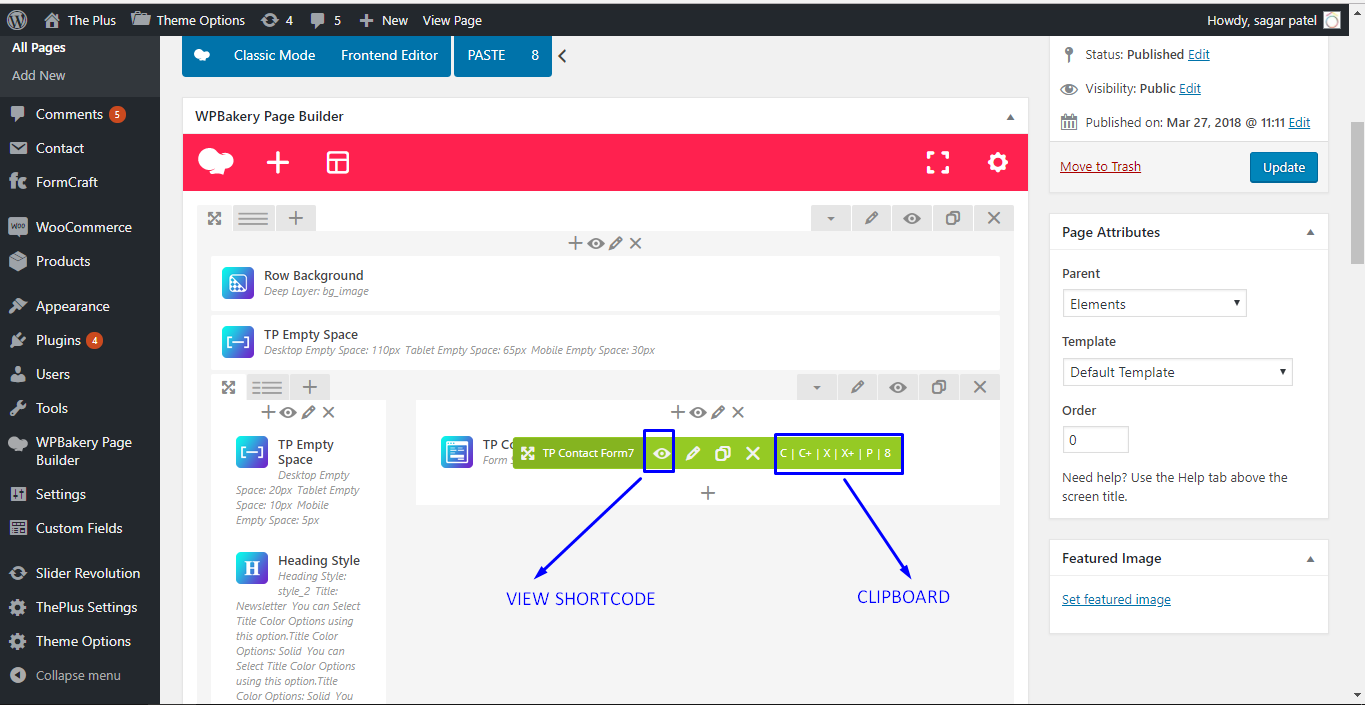Clone the TP Contact Form7 element
The height and width of the screenshot is (705, 1365).
723,453
